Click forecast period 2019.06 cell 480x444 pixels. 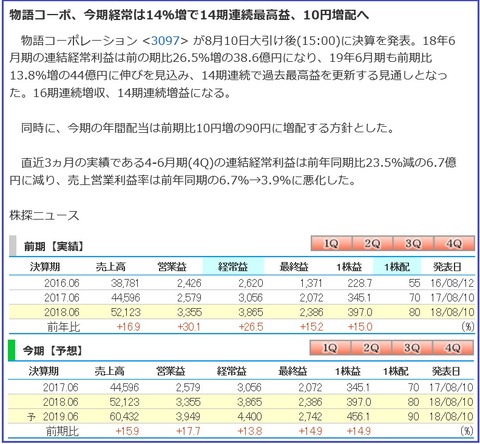[60, 416]
